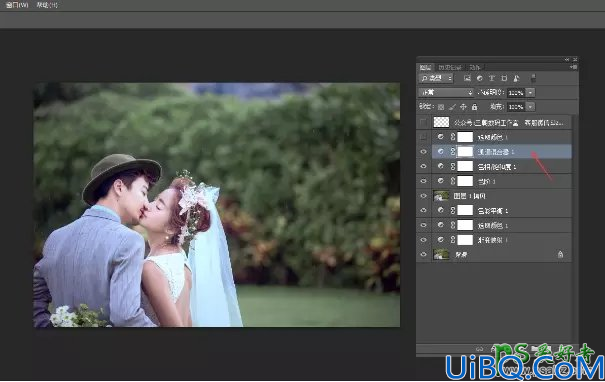Open the 正常 blend mode dropdown
605x382 pixels.
[x=446, y=93]
